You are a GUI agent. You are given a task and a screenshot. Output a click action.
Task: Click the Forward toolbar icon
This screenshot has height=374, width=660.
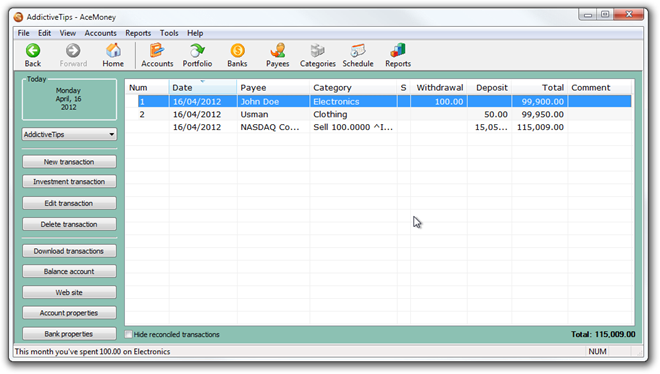pos(73,55)
